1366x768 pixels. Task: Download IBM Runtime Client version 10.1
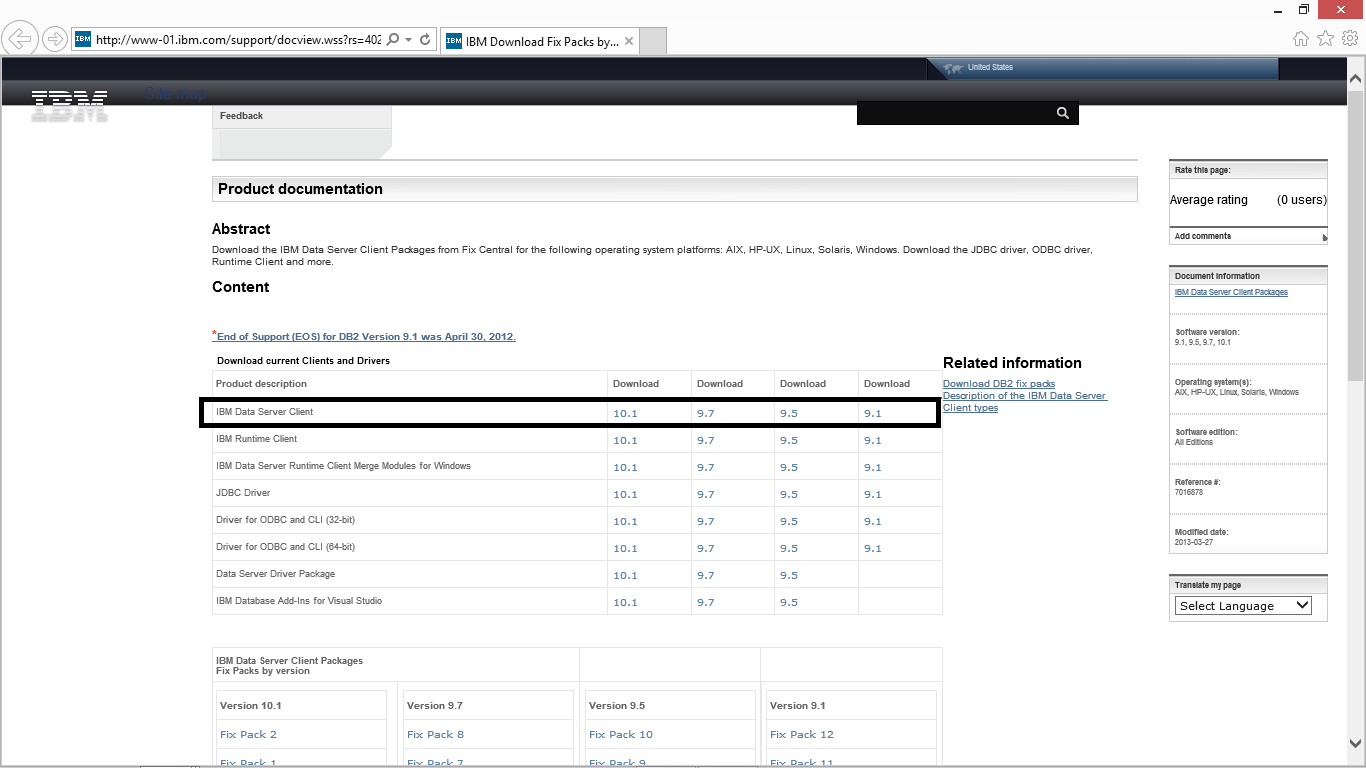[x=625, y=440]
